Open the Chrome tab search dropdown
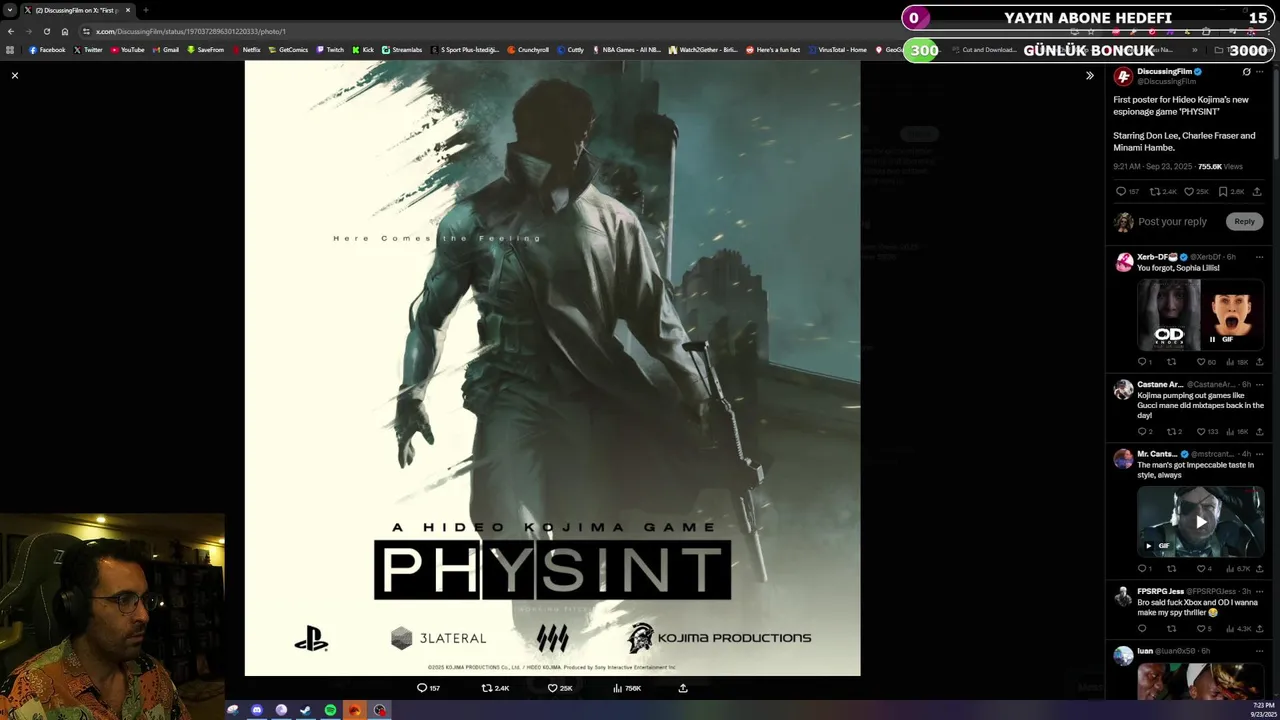This screenshot has width=1280, height=720. [9, 10]
